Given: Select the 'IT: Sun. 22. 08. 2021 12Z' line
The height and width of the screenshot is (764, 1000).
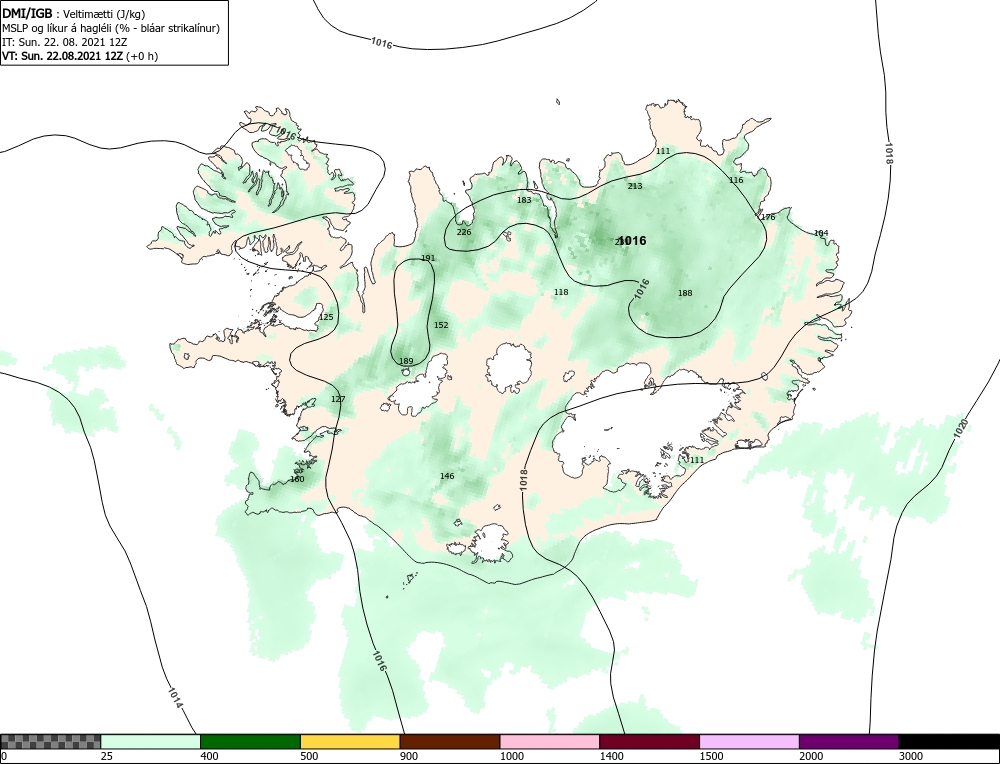Looking at the screenshot, I should pos(65,42).
